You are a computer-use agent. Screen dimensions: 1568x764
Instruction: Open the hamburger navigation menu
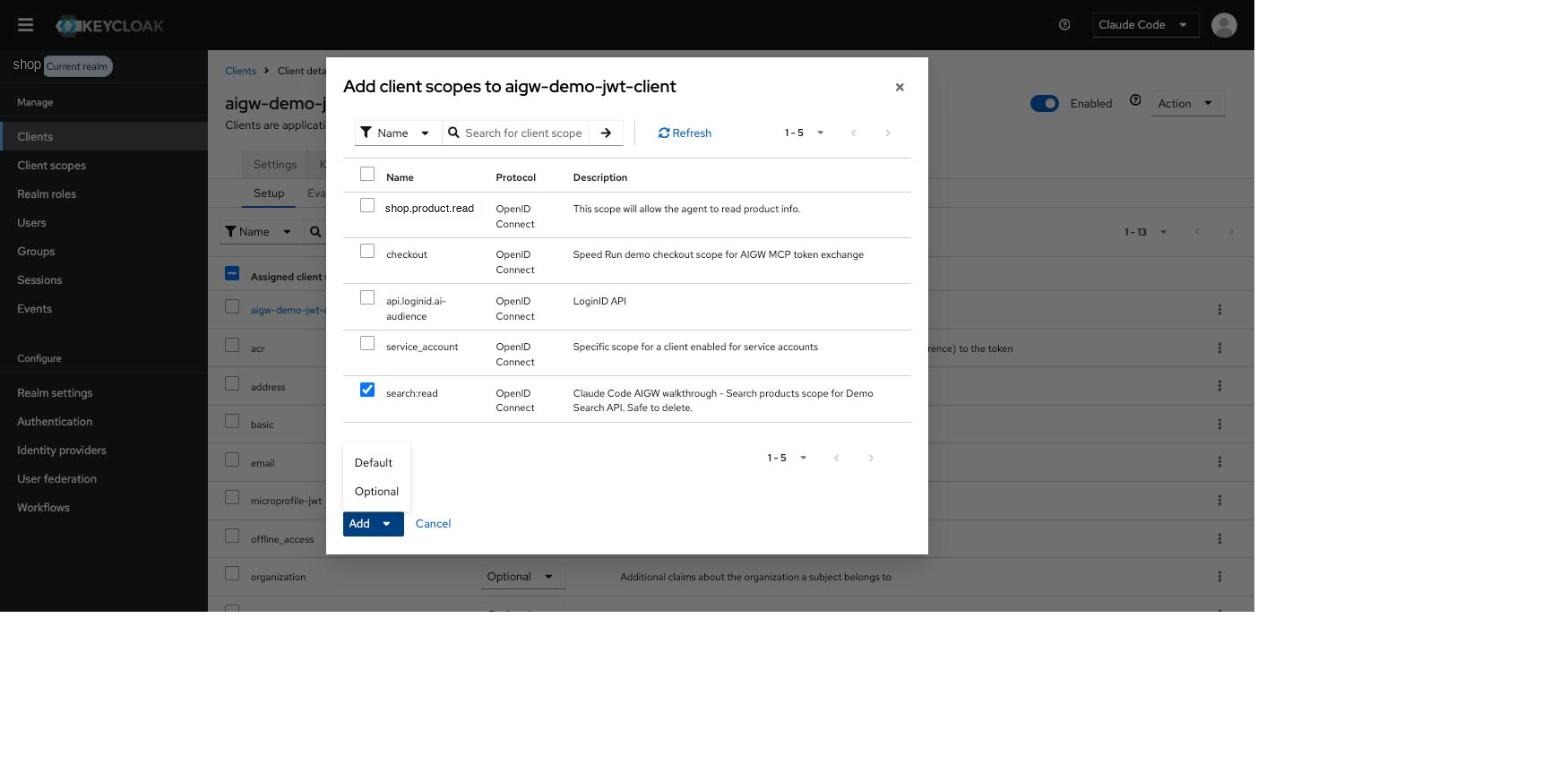(x=26, y=25)
